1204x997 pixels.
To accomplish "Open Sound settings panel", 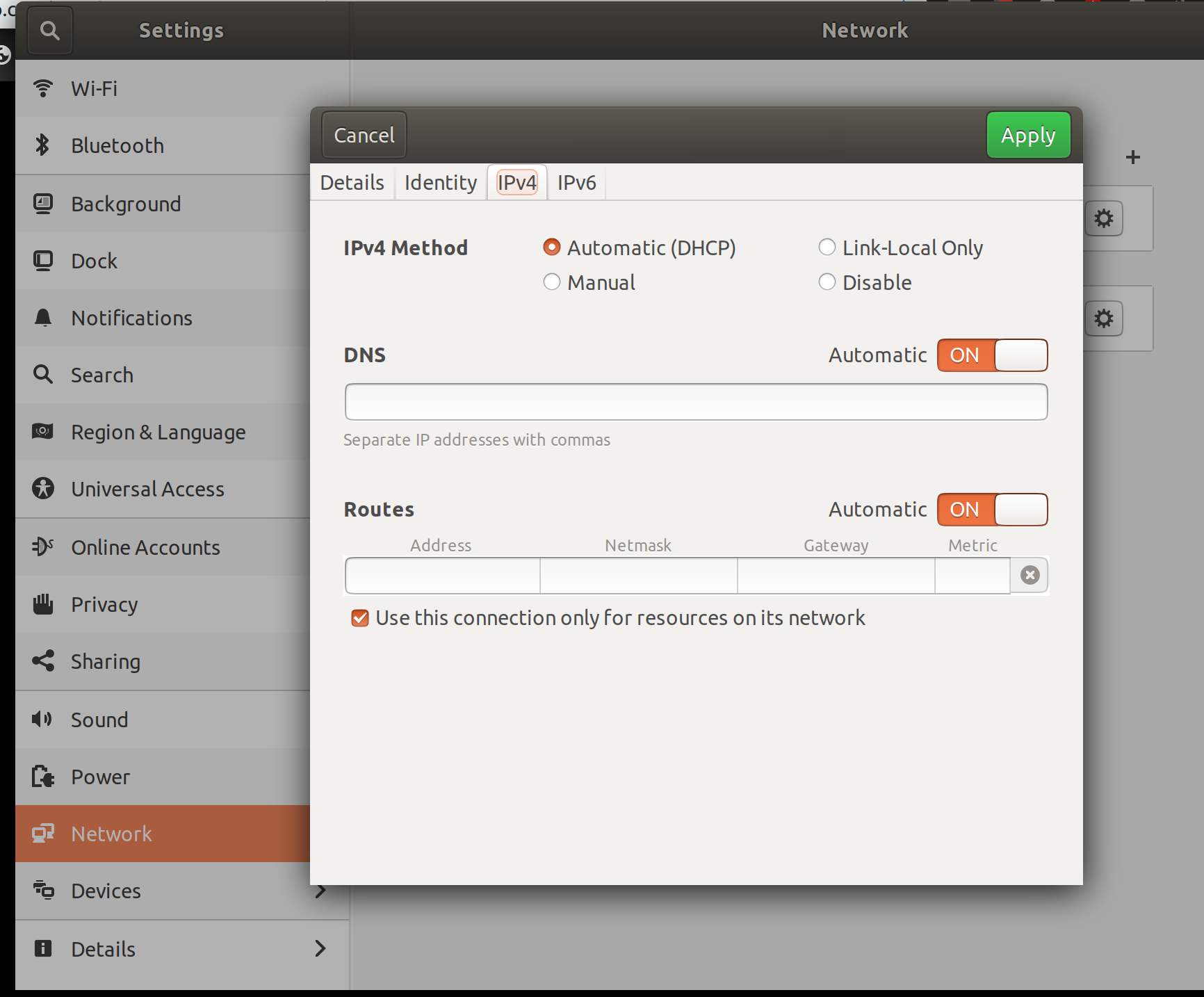I will 163,720.
